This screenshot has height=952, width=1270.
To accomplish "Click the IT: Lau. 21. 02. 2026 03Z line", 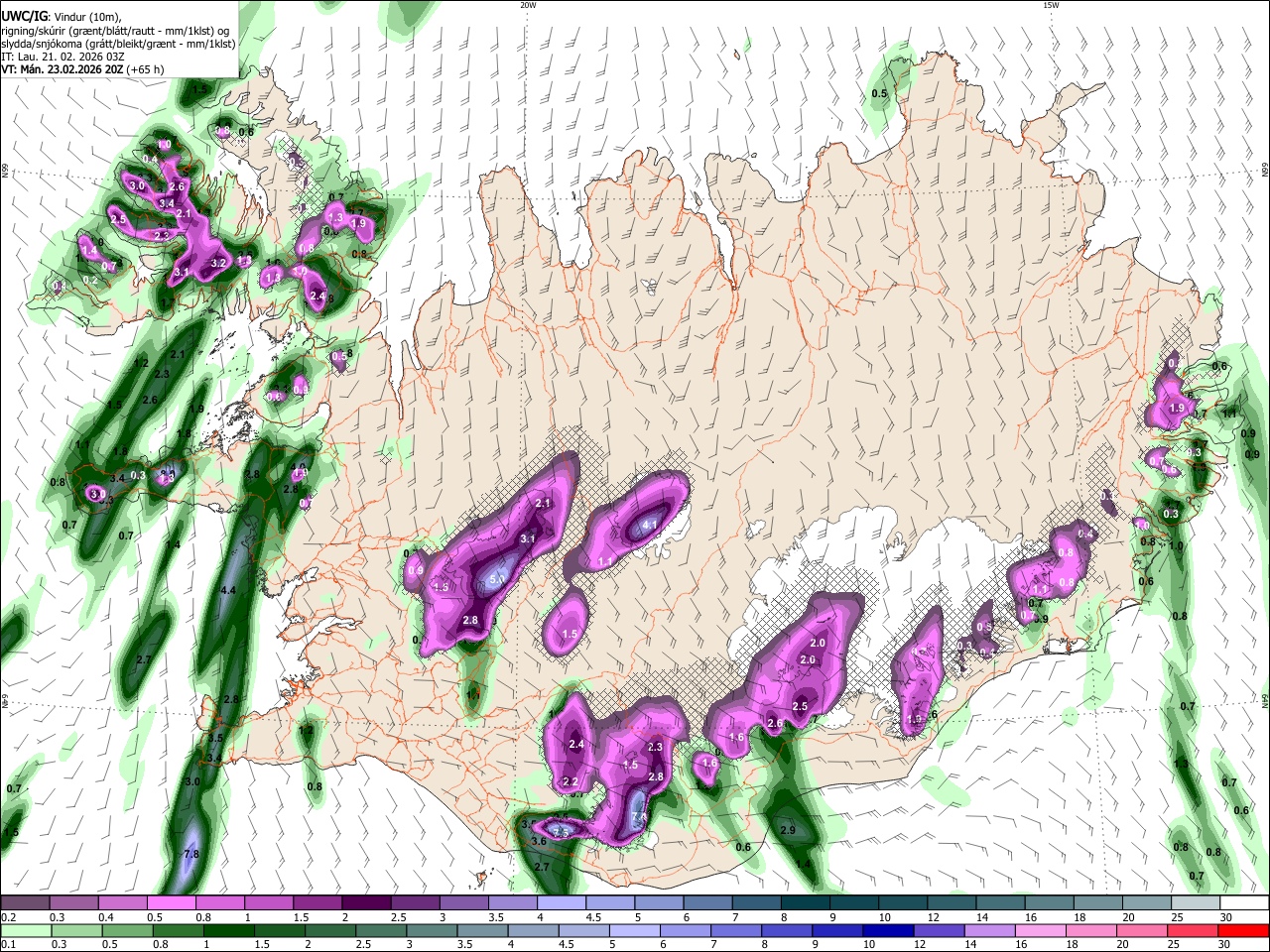I will (63, 57).
